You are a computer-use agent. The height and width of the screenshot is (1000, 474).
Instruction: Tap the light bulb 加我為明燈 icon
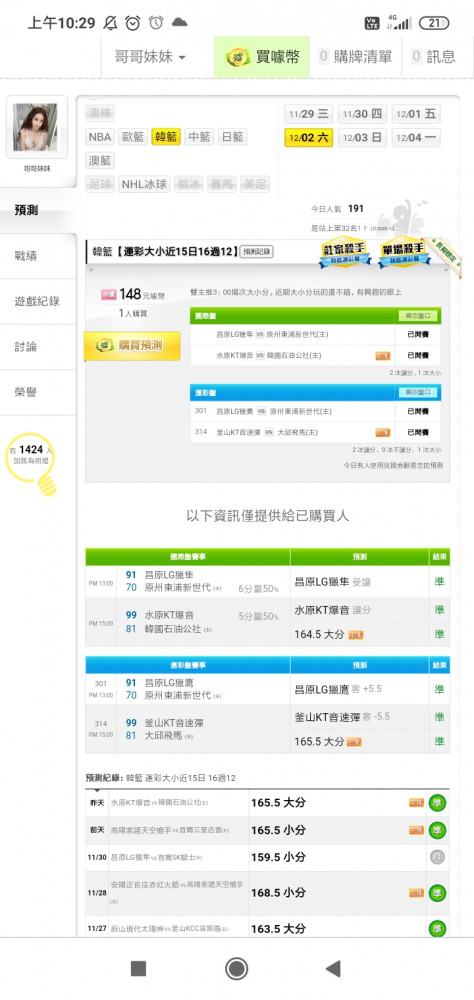[31, 464]
